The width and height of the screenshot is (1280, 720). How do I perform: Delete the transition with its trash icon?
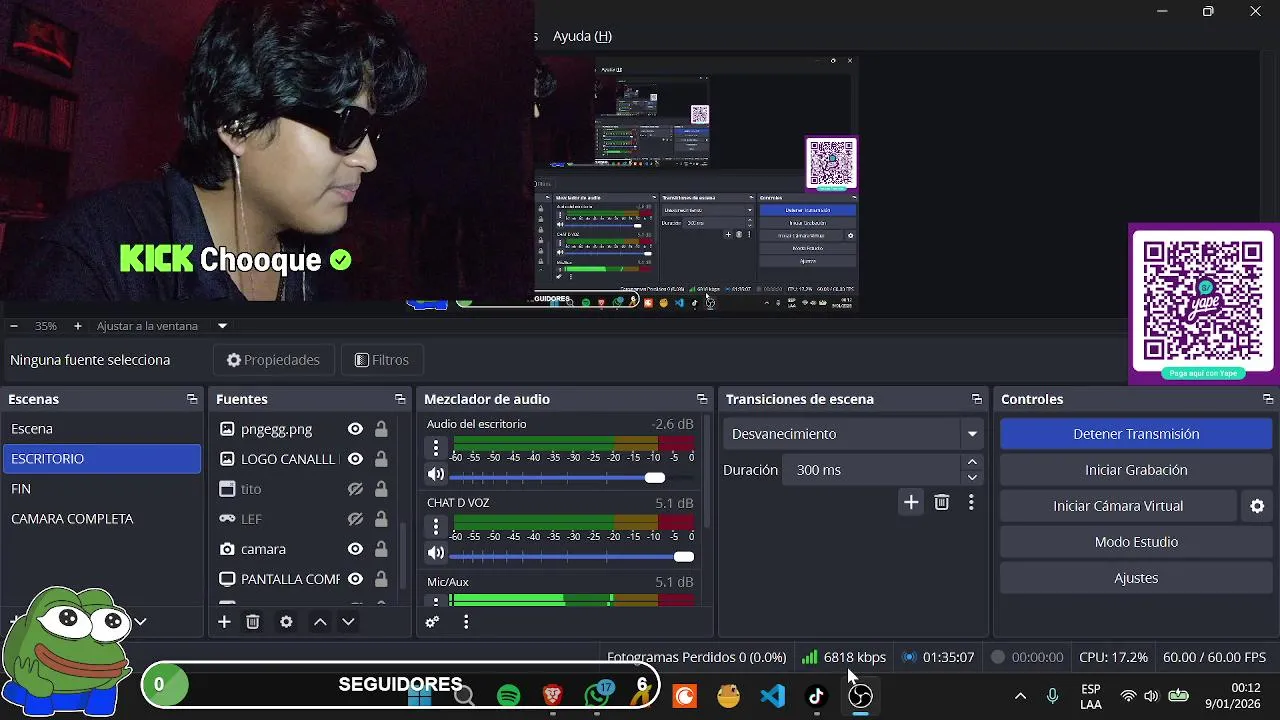pos(941,502)
